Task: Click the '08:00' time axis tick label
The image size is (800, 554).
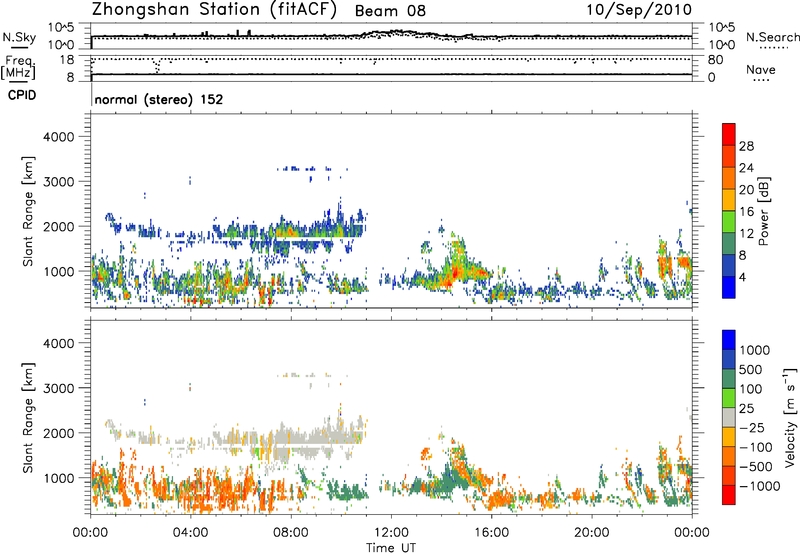Action: [291, 533]
